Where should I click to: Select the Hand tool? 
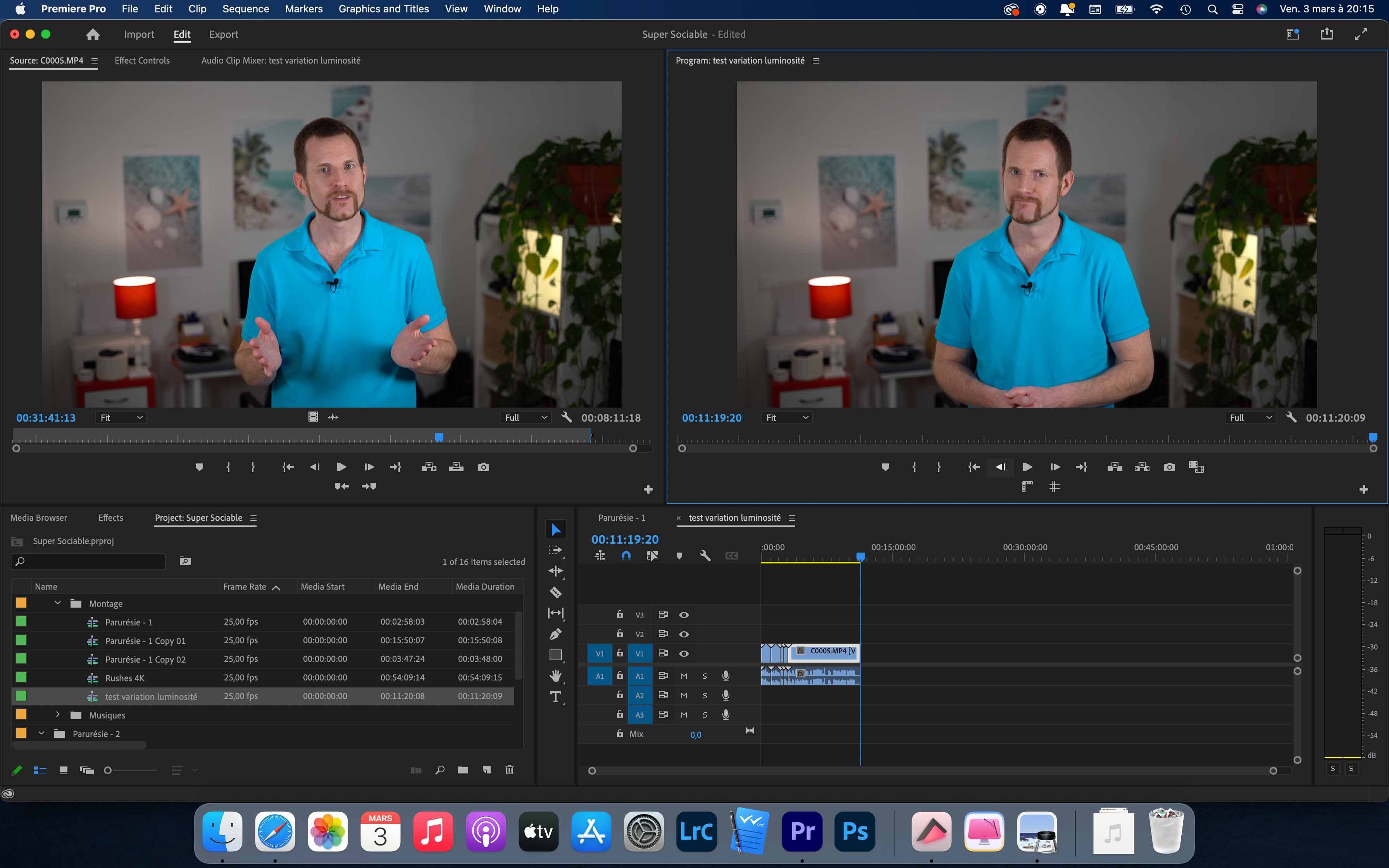coord(555,676)
